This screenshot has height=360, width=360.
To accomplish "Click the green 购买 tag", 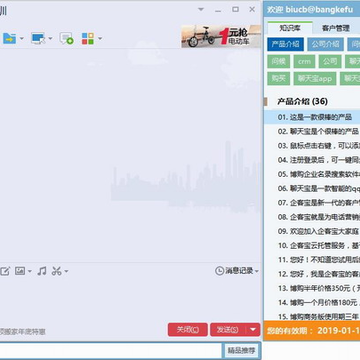I will pyautogui.click(x=278, y=79).
